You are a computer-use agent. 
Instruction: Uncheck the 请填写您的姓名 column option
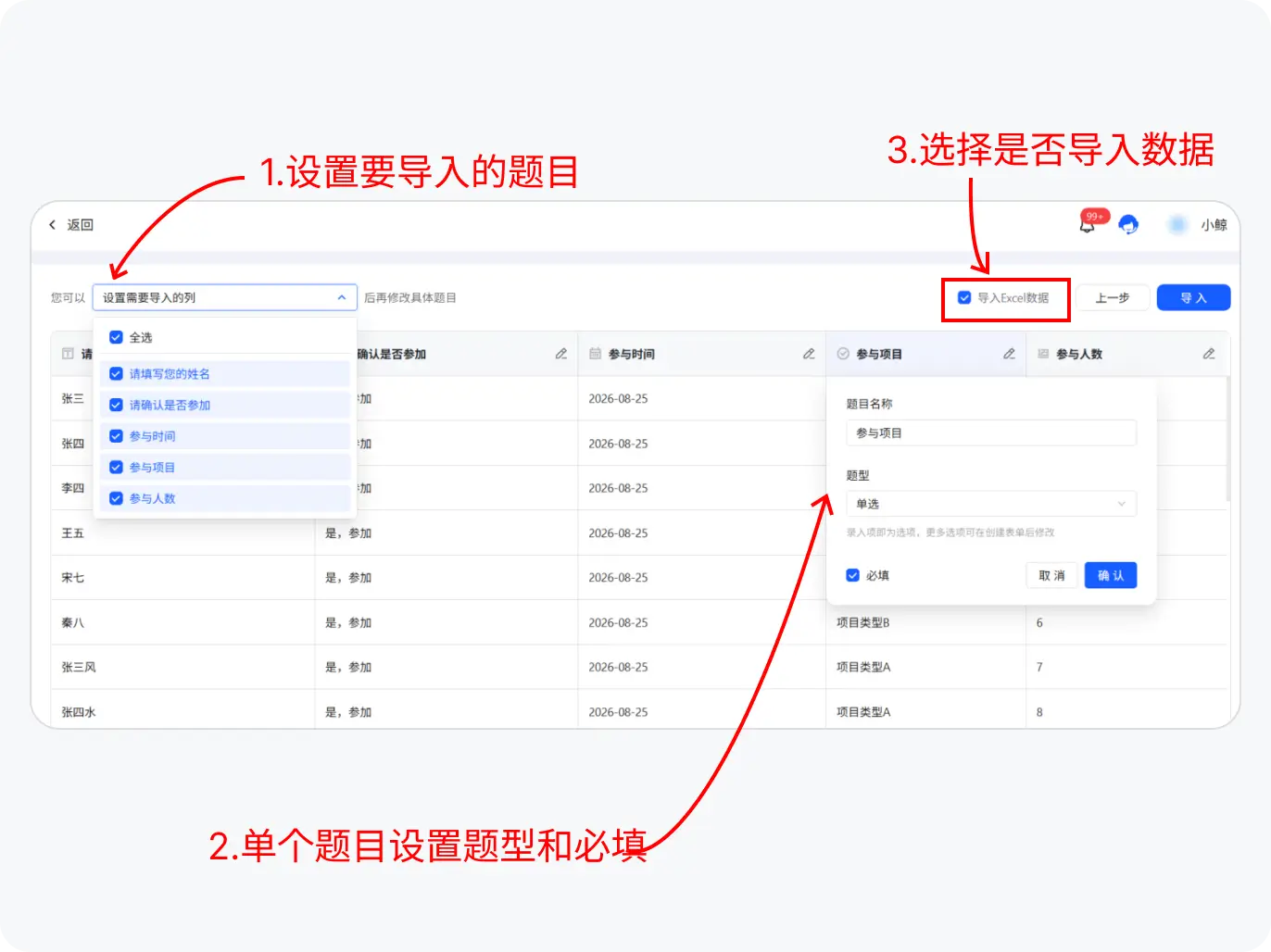coord(116,374)
